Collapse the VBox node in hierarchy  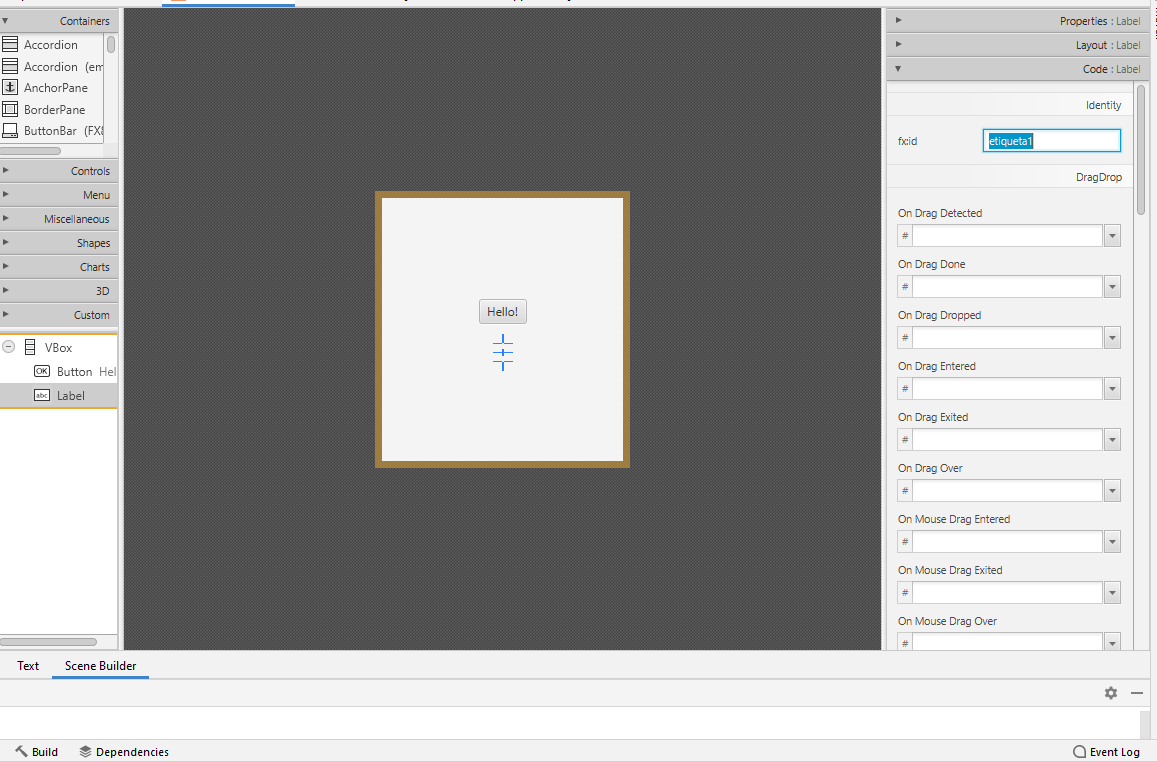9,347
